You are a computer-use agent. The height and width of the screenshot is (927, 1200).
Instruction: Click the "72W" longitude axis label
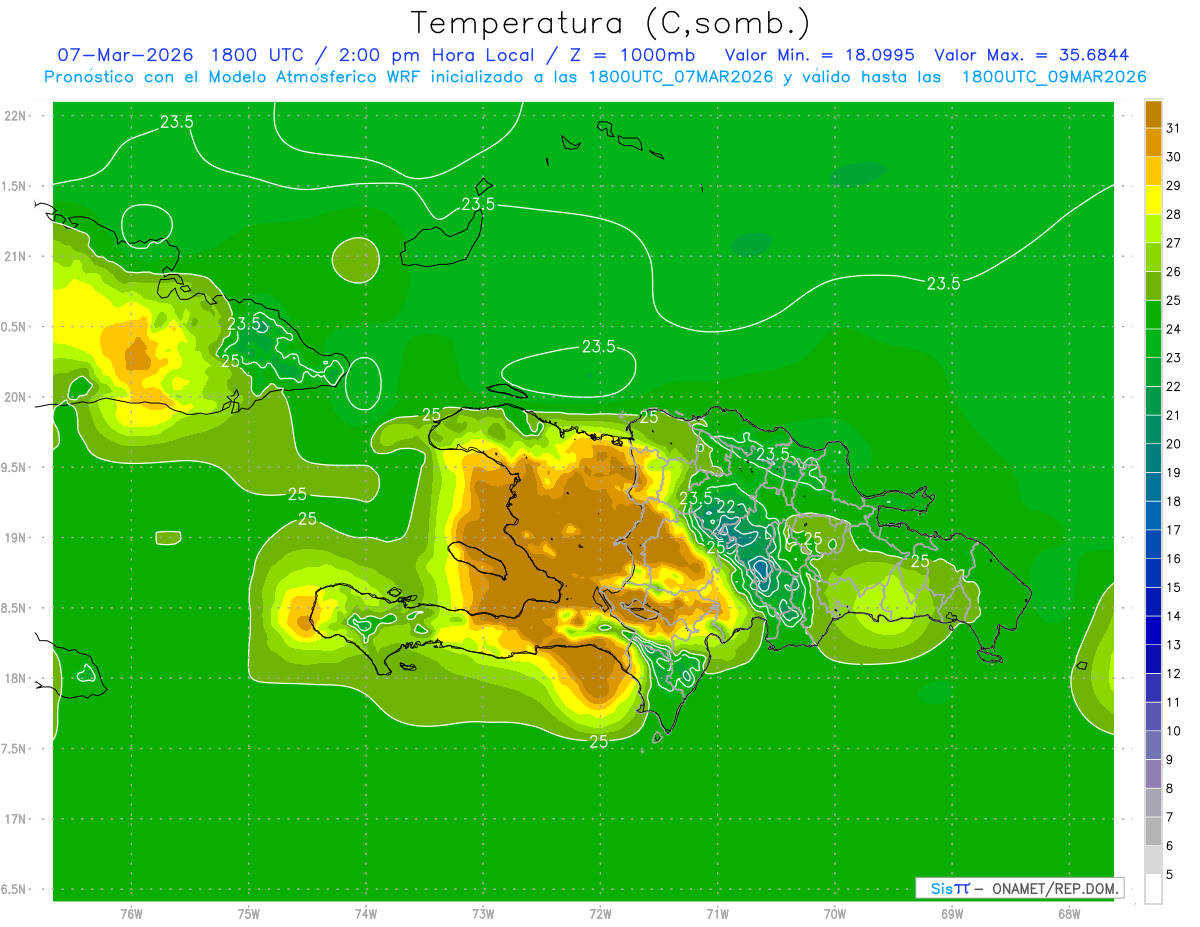point(600,914)
